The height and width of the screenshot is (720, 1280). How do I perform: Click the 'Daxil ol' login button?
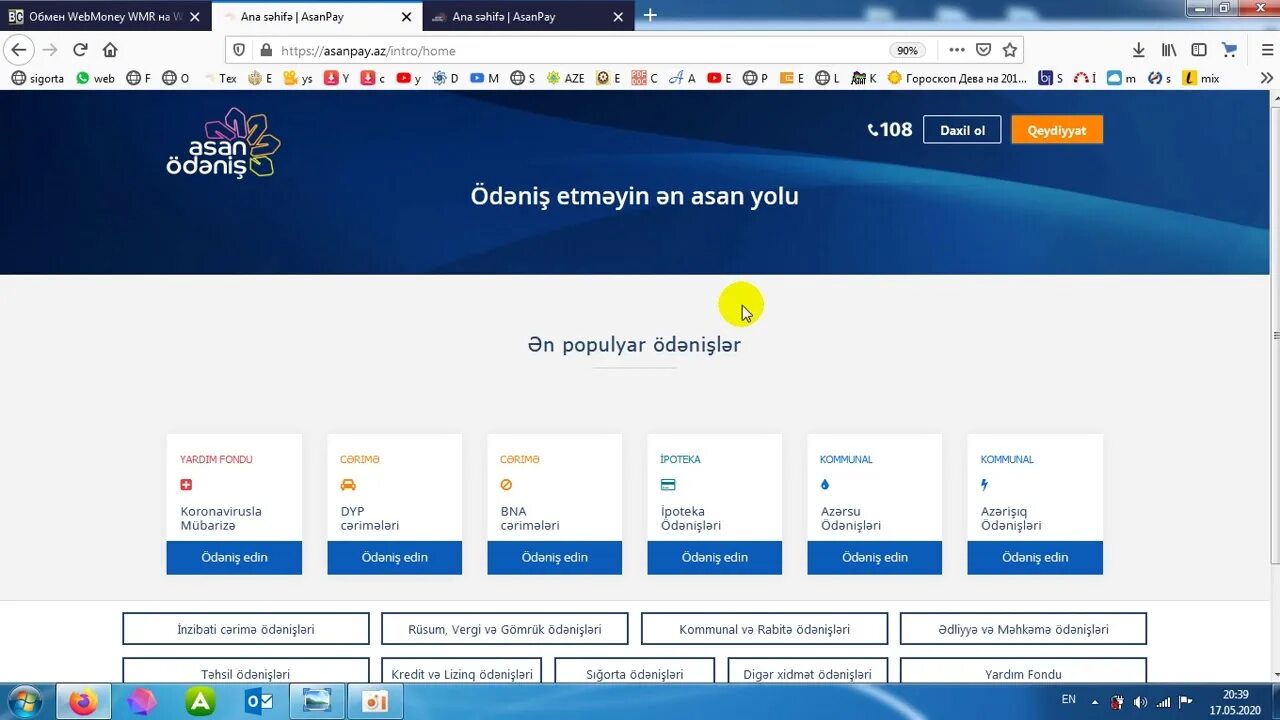click(962, 130)
